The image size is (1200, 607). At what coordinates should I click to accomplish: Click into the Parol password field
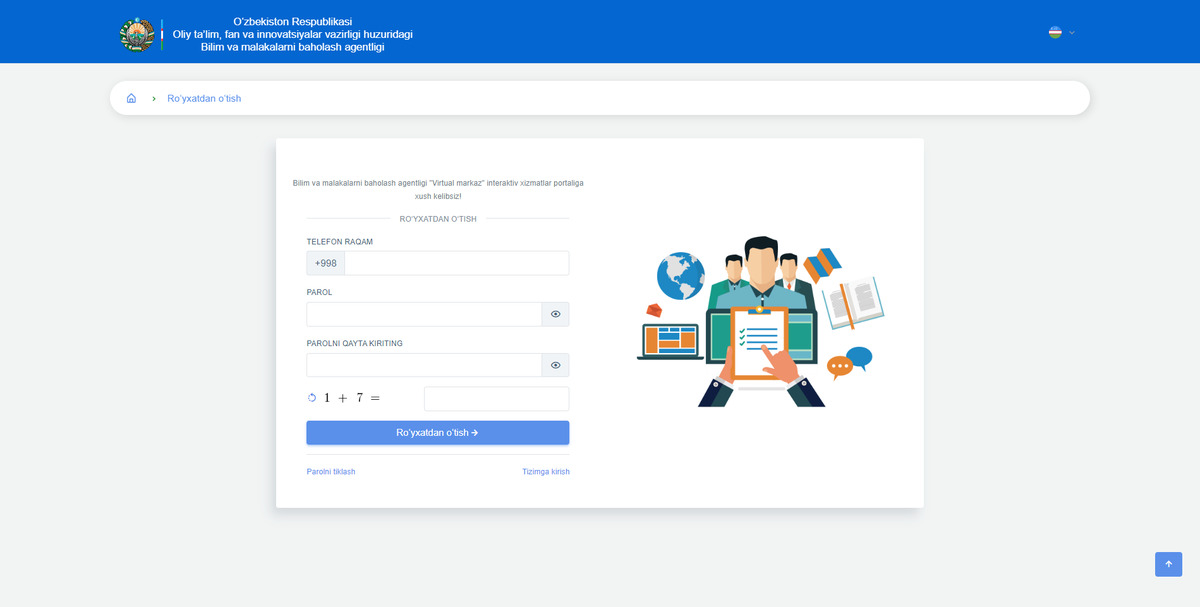pos(424,314)
